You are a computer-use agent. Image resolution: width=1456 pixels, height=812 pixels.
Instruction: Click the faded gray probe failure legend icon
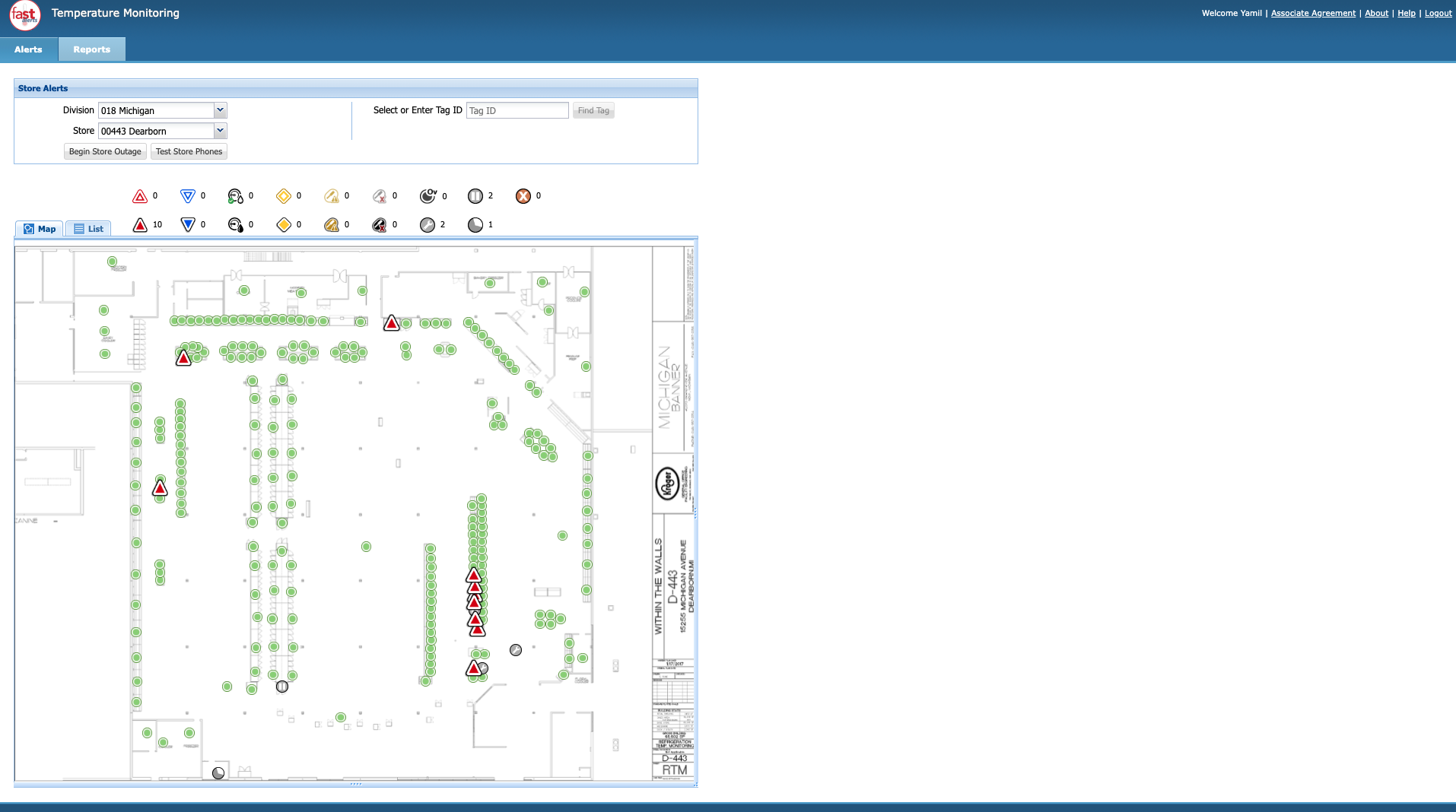[380, 196]
